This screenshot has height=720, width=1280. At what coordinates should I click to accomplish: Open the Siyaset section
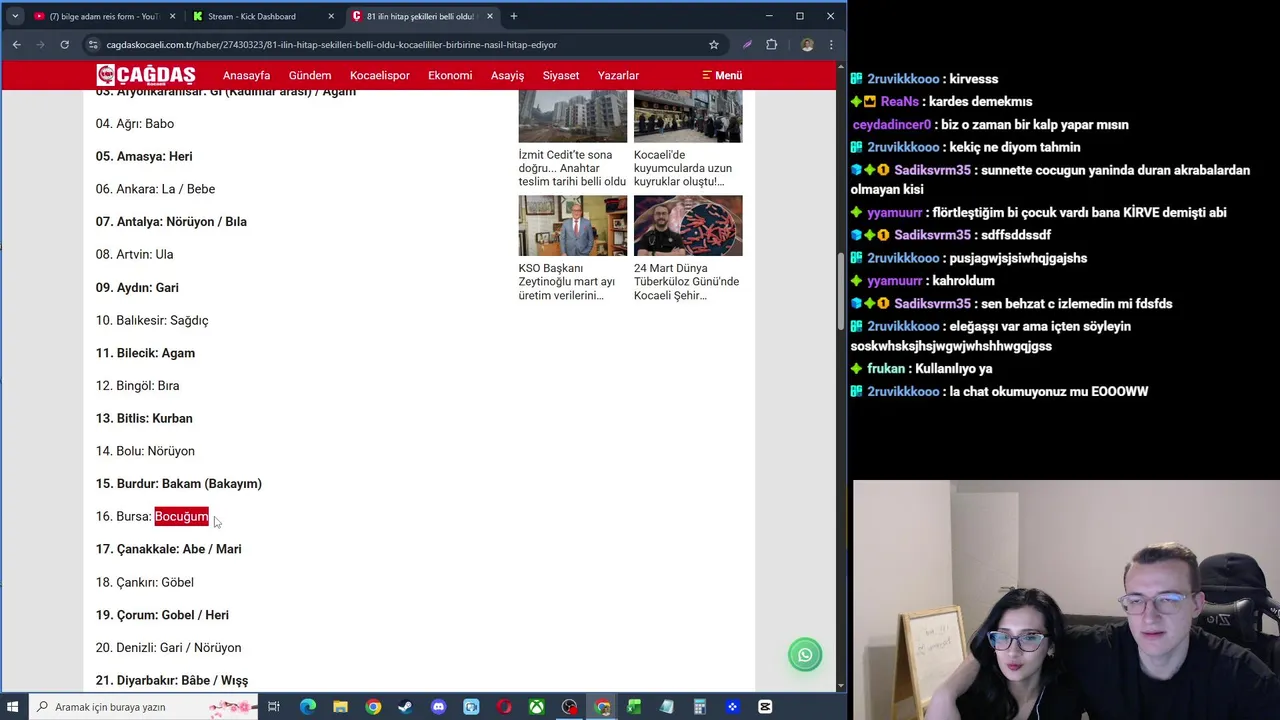pyautogui.click(x=561, y=75)
